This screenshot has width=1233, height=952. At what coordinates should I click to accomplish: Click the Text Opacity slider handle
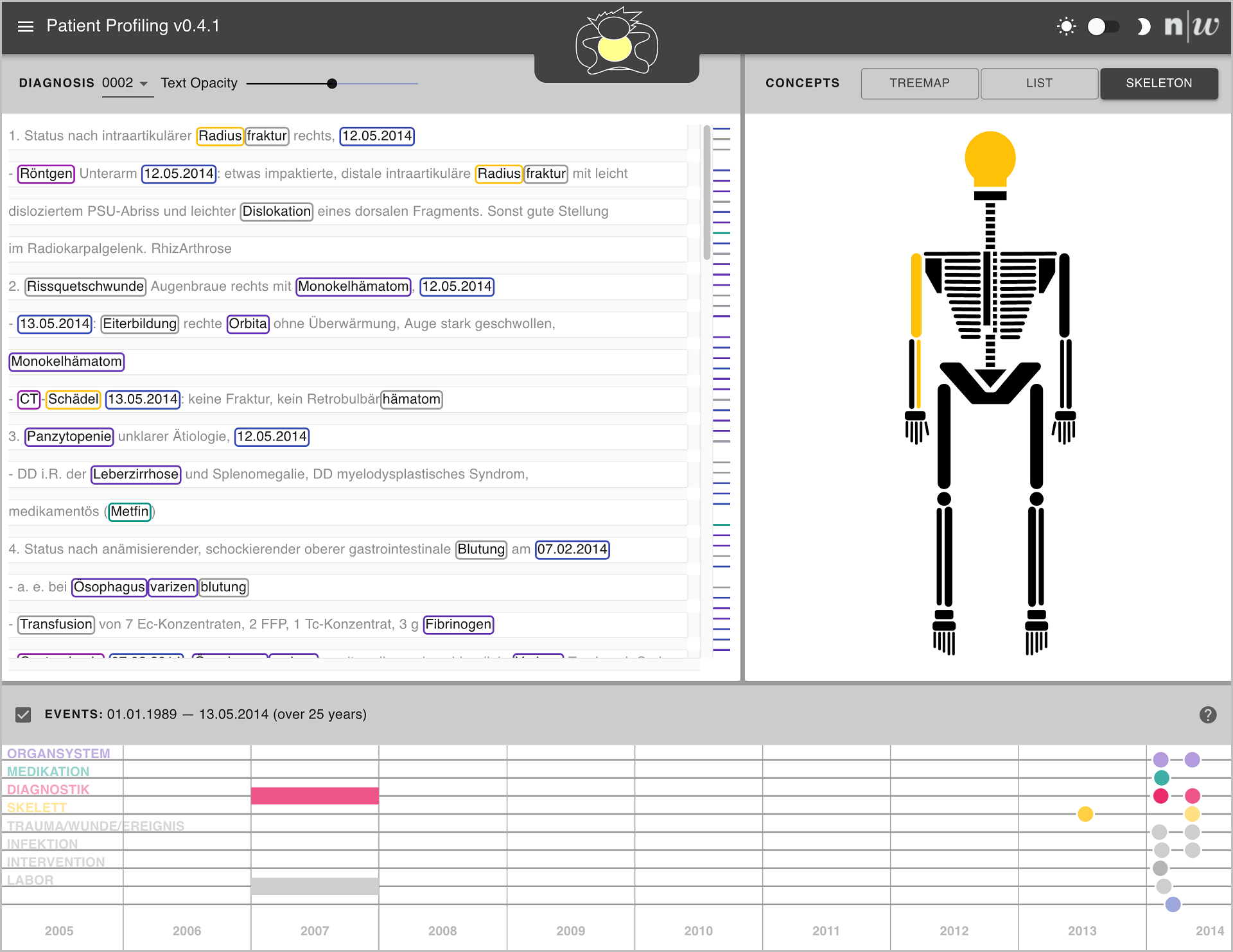pos(332,83)
